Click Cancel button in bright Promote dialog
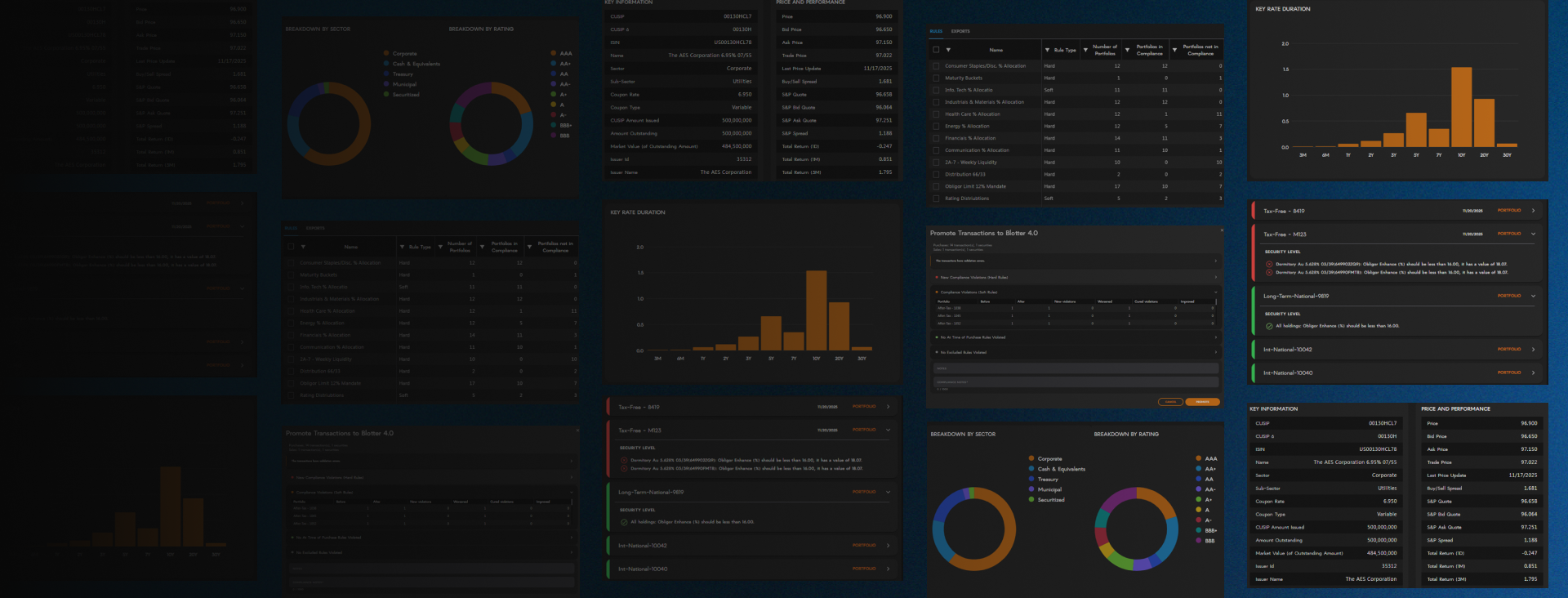1568x598 pixels. 1170,402
